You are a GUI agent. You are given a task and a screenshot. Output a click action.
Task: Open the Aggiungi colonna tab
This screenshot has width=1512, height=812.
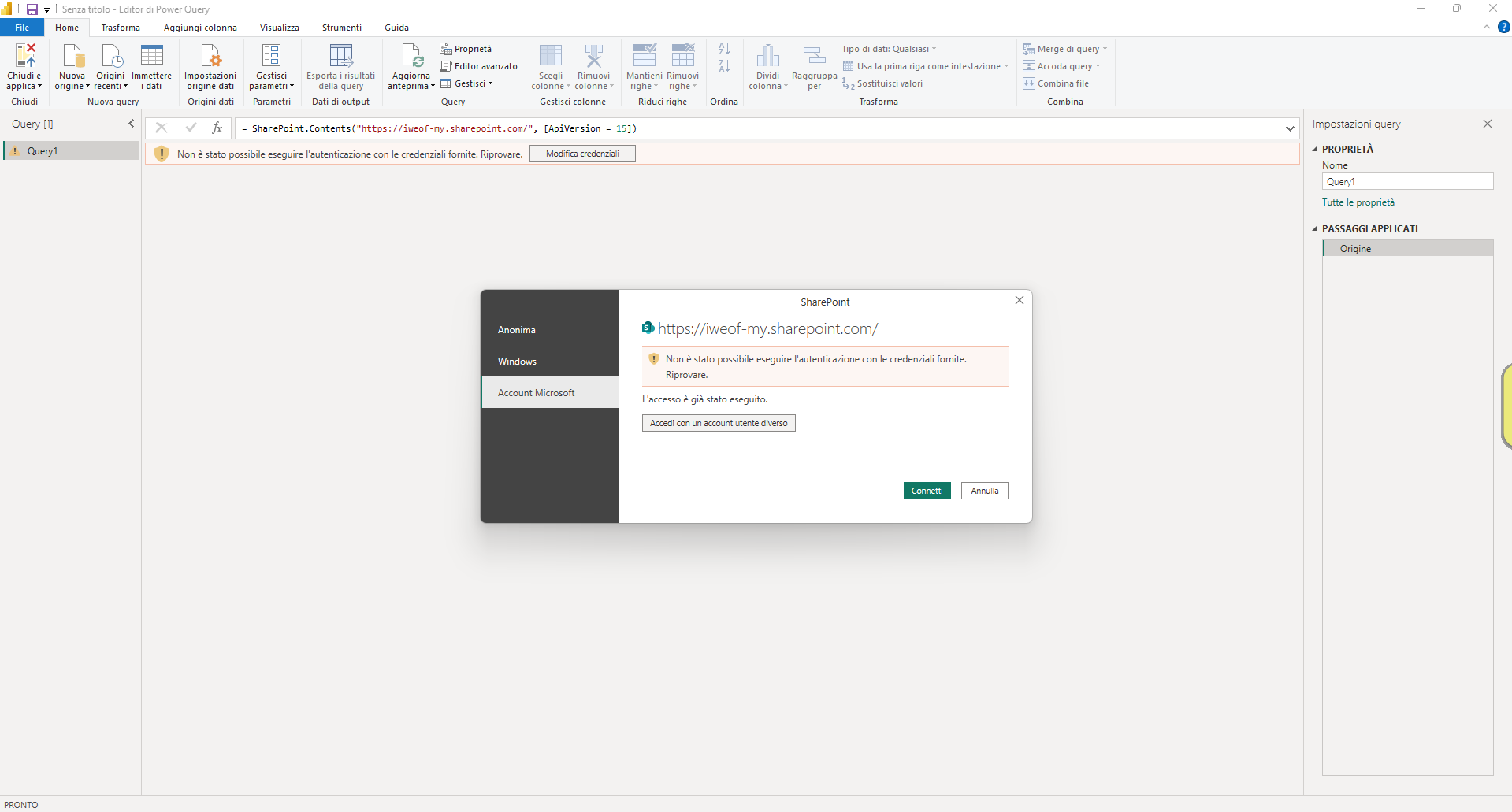point(200,28)
